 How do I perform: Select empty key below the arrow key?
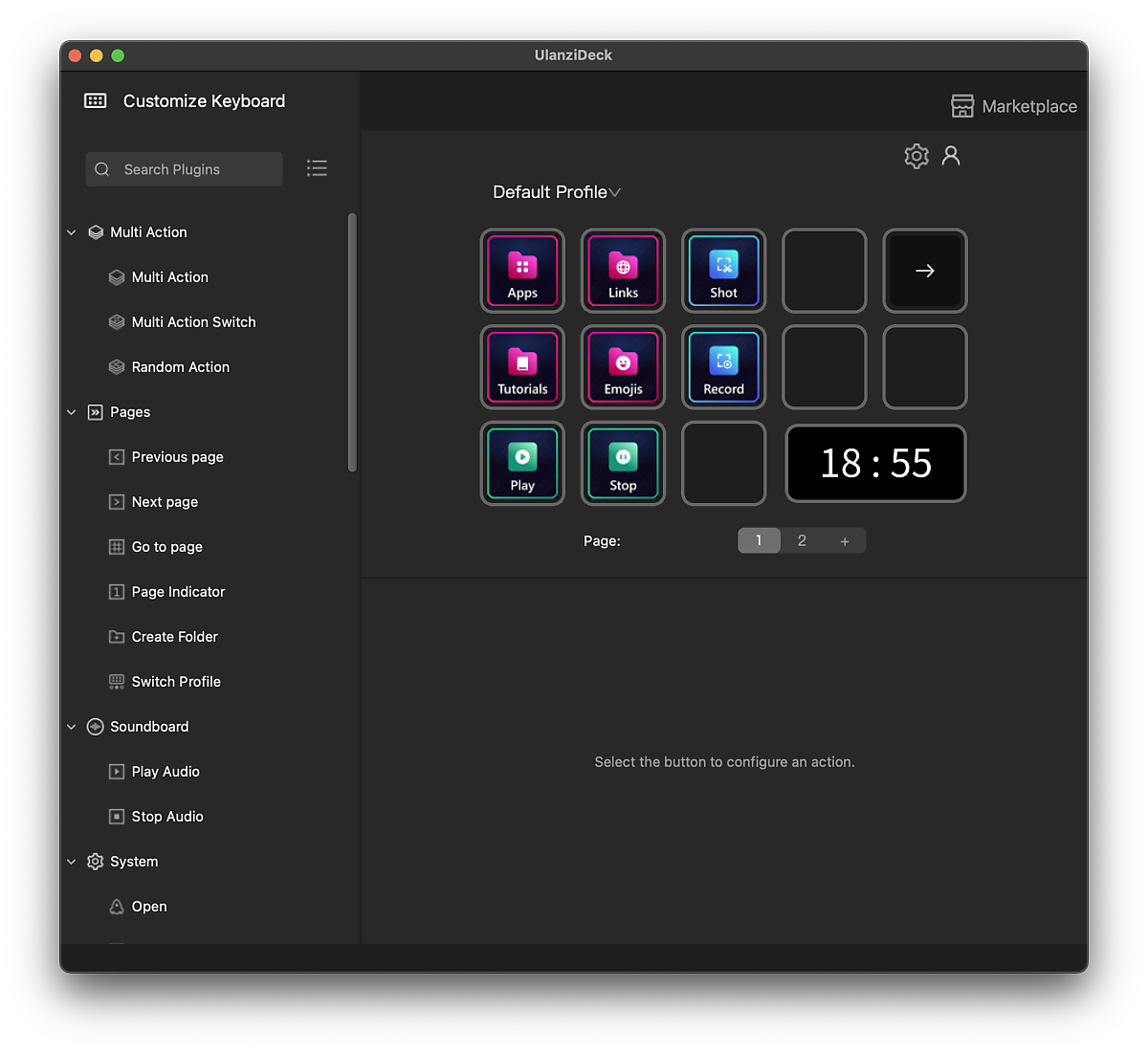coord(925,367)
